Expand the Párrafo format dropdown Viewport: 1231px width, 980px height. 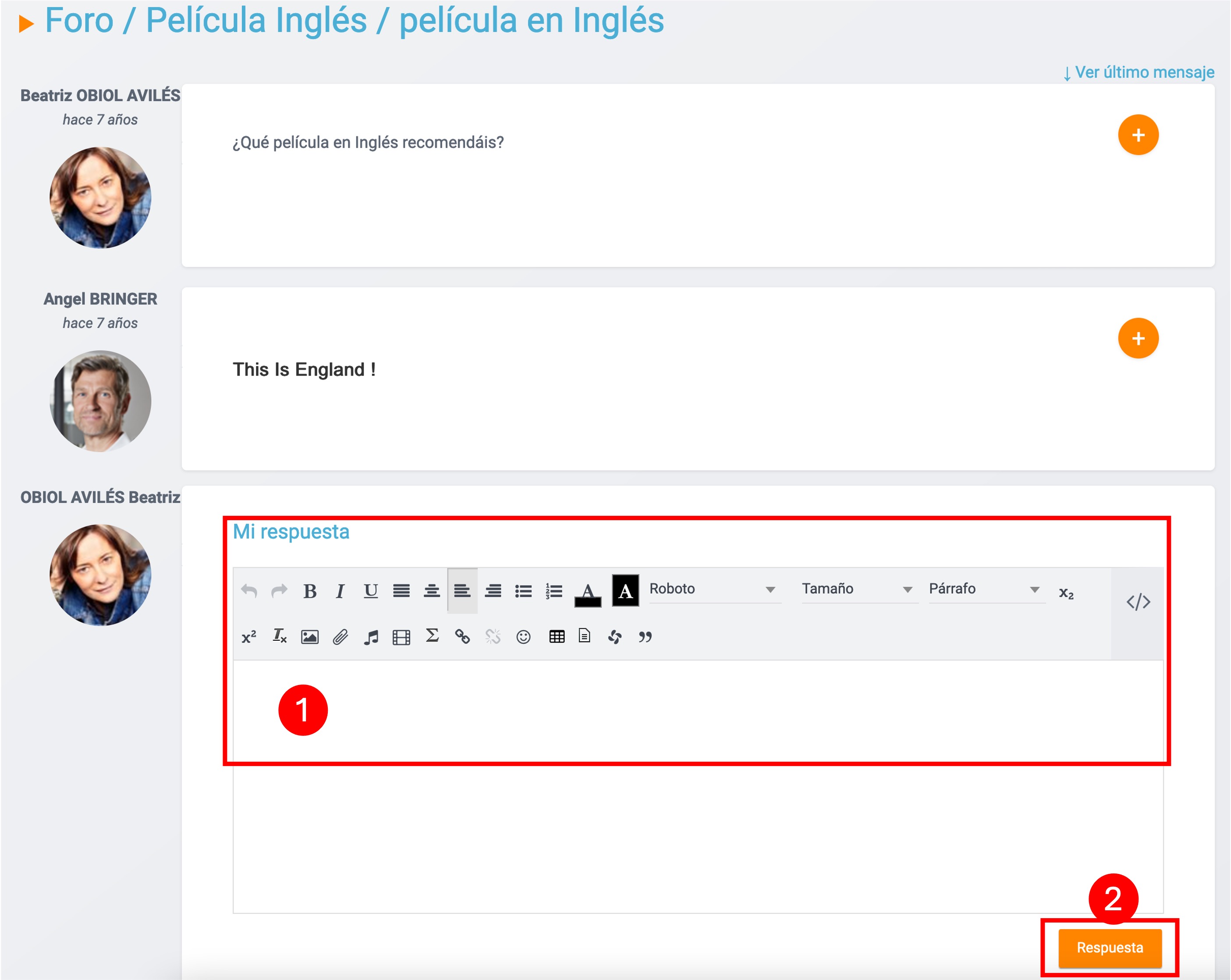pyautogui.click(x=985, y=589)
